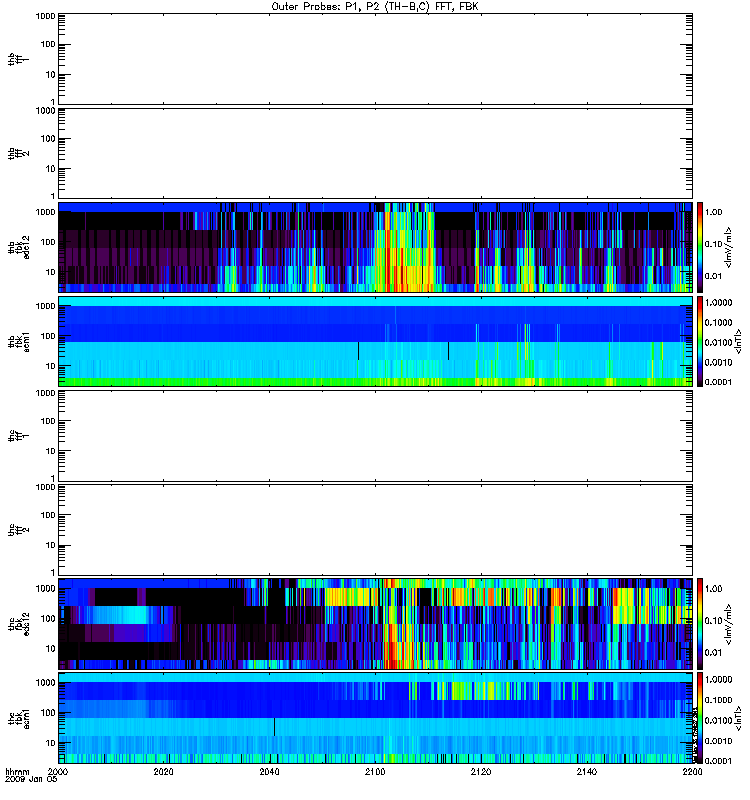Viewport: 750px width, 800px height.
Task: Click the '2020' time axis label
Action: click(163, 772)
